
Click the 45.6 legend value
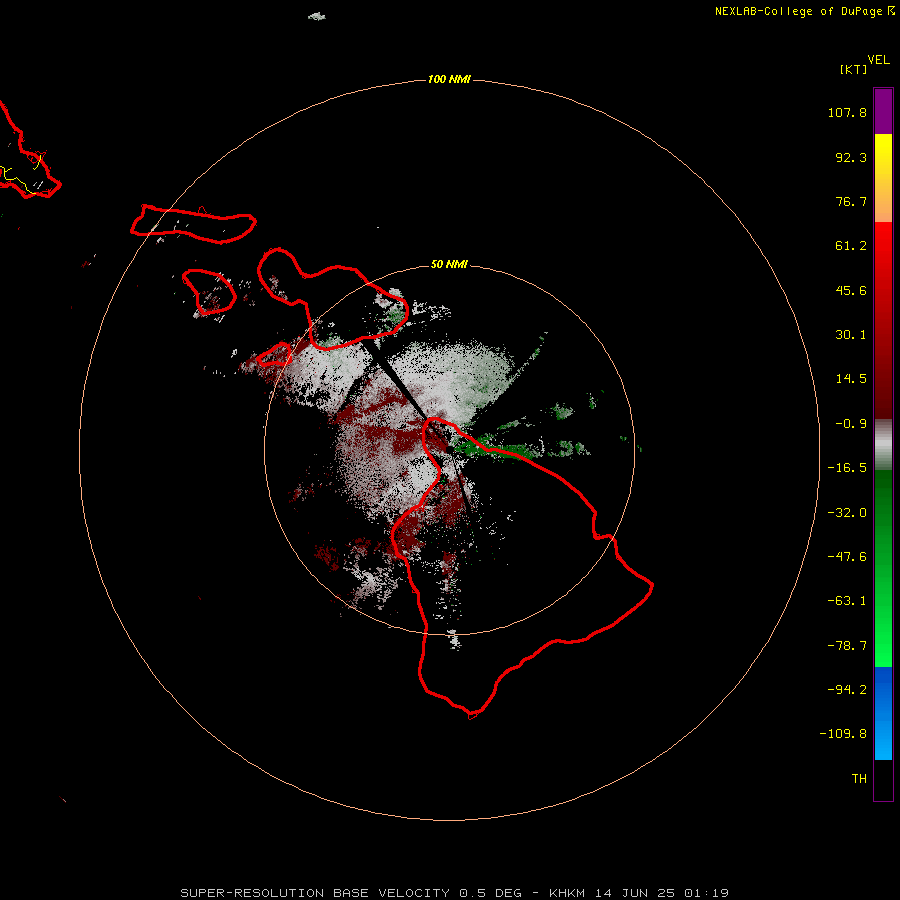(x=851, y=290)
